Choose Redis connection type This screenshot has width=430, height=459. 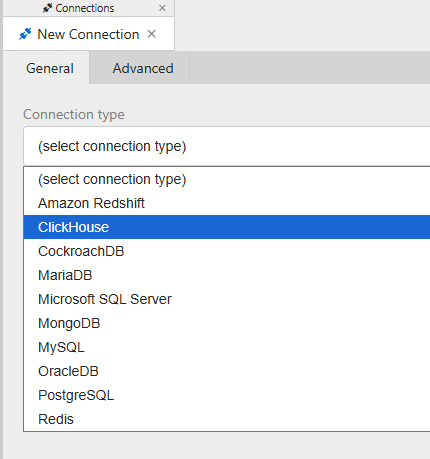coord(227,419)
